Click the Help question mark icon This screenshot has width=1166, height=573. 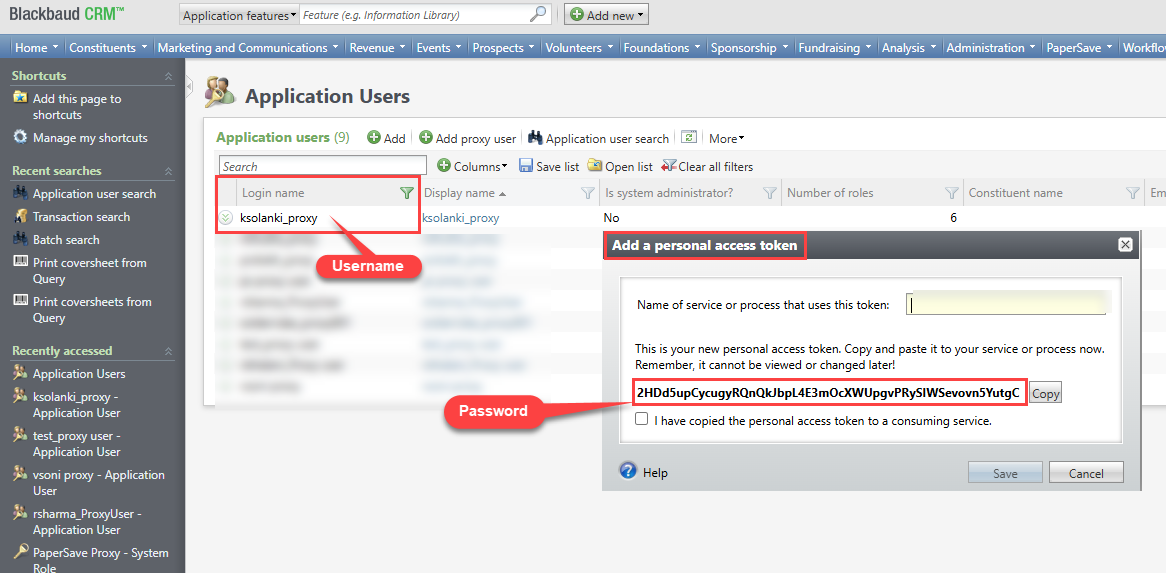click(x=628, y=471)
